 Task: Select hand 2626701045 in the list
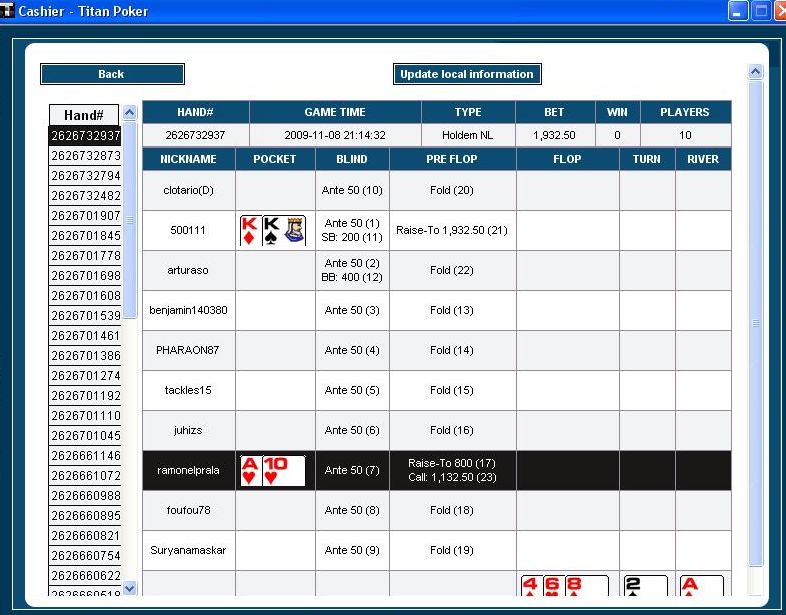tap(85, 436)
